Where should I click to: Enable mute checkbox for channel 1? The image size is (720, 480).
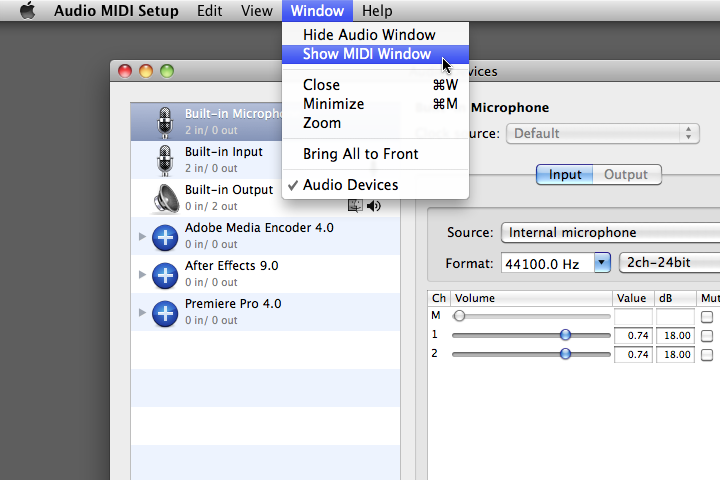point(707,335)
